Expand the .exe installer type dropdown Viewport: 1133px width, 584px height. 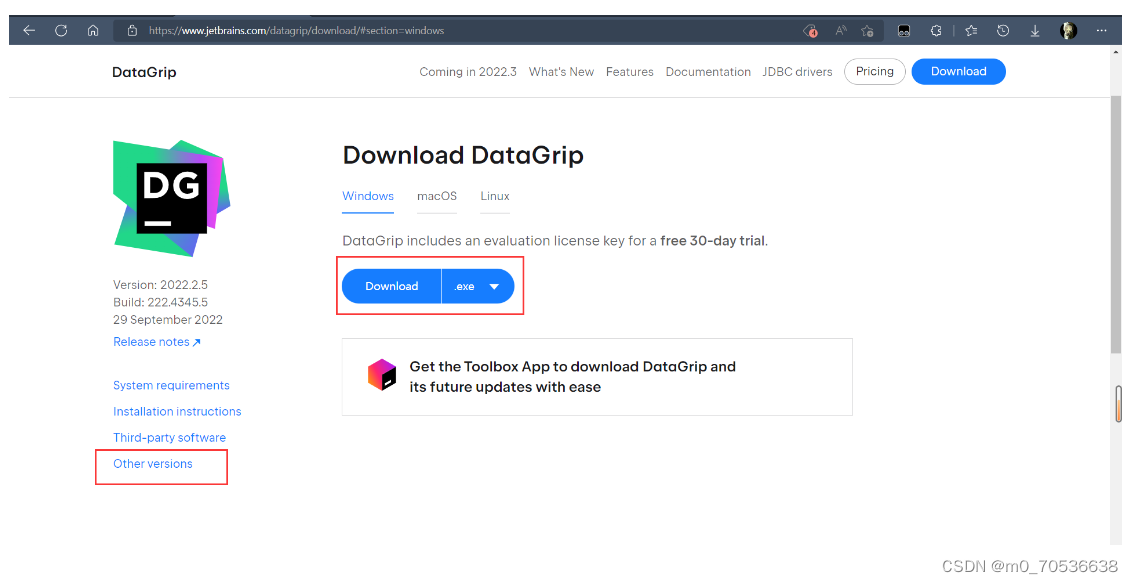coord(478,286)
